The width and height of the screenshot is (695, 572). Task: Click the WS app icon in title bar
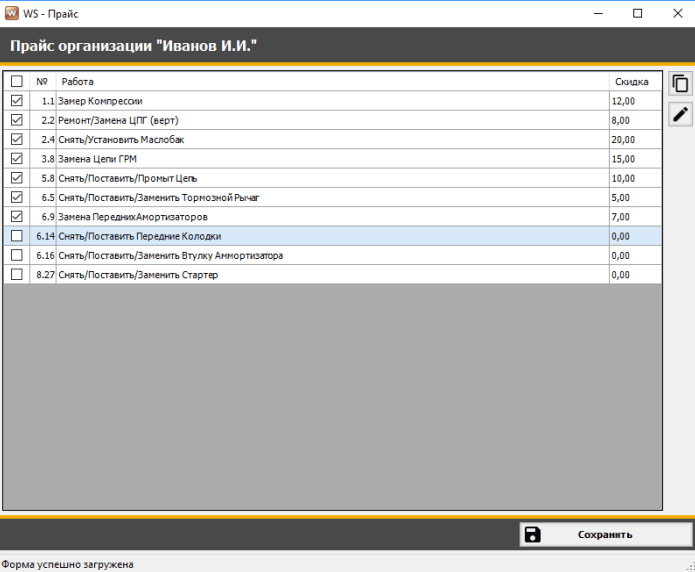click(11, 13)
